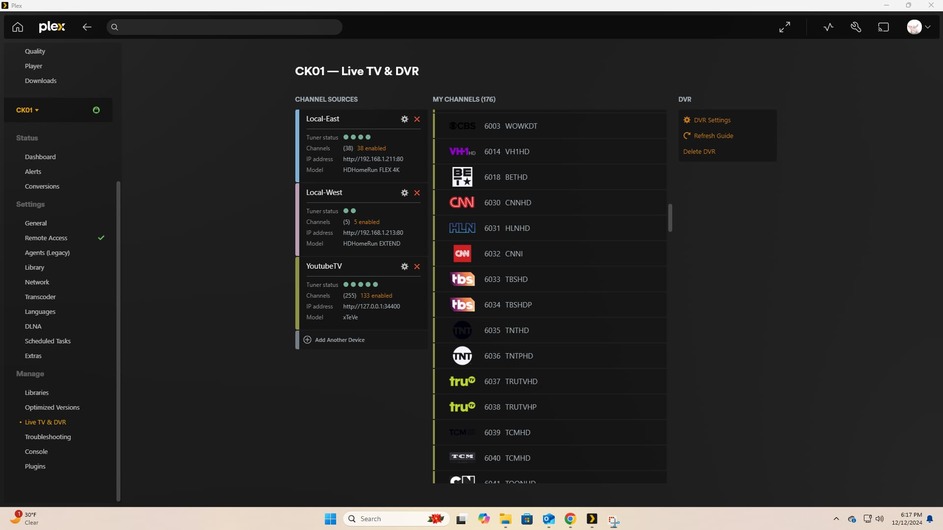Image resolution: width=943 pixels, height=530 pixels.
Task: Open Network settings
Action: coord(37,282)
